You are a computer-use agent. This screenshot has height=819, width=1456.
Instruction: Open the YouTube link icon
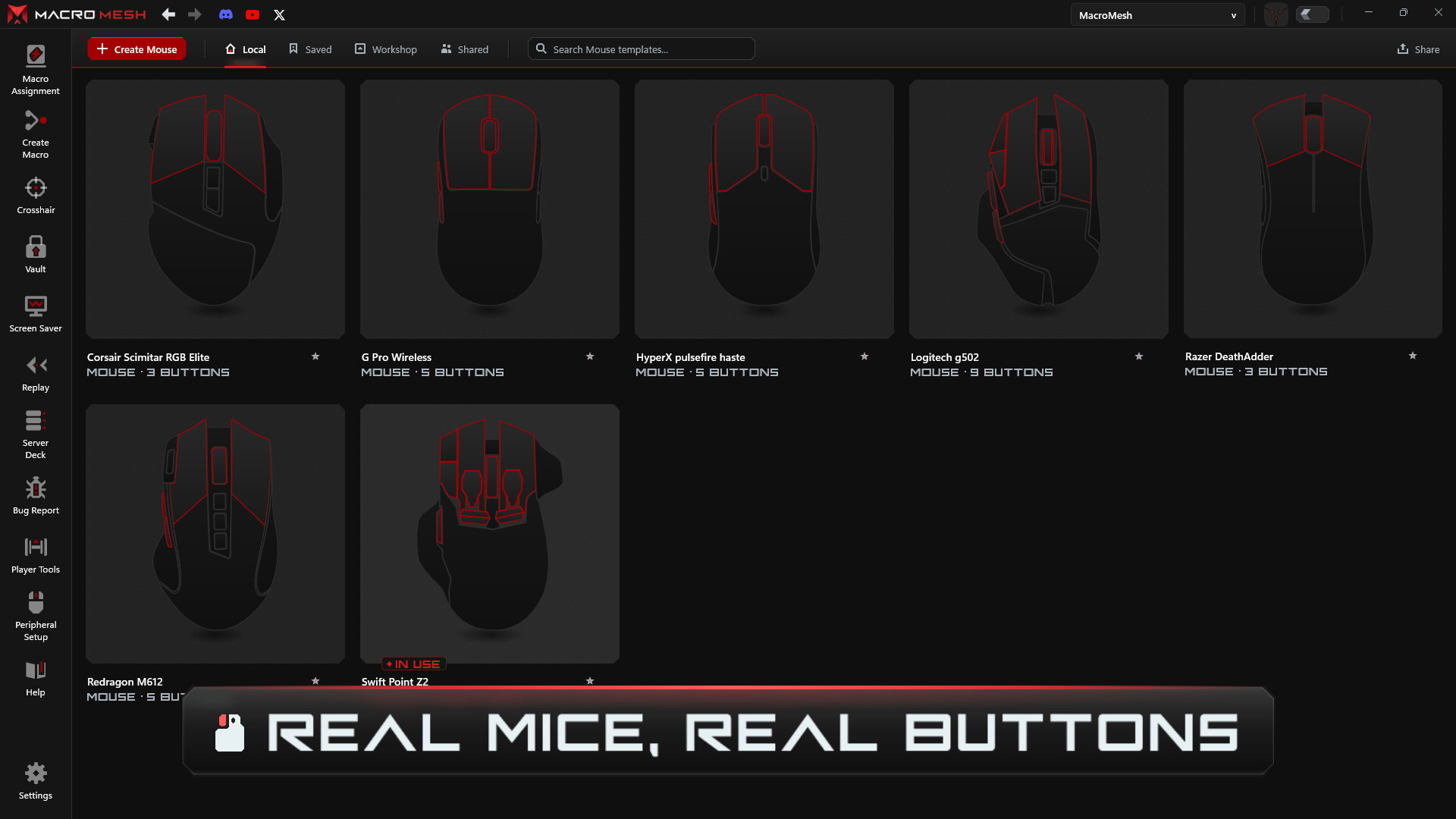coord(253,14)
